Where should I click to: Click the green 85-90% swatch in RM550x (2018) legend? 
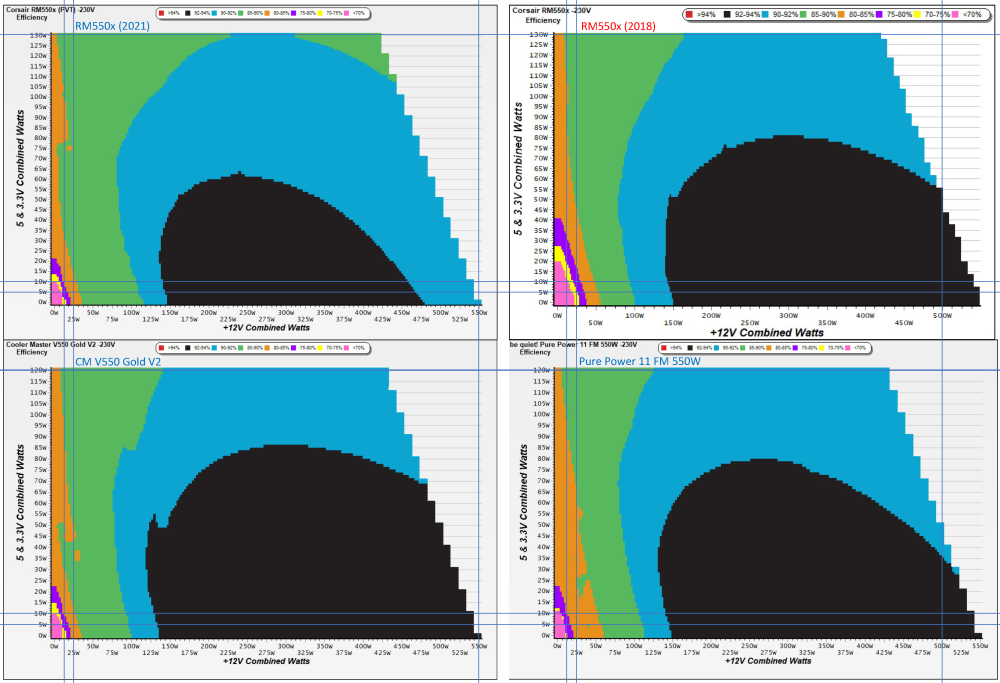pyautogui.click(x=803, y=14)
